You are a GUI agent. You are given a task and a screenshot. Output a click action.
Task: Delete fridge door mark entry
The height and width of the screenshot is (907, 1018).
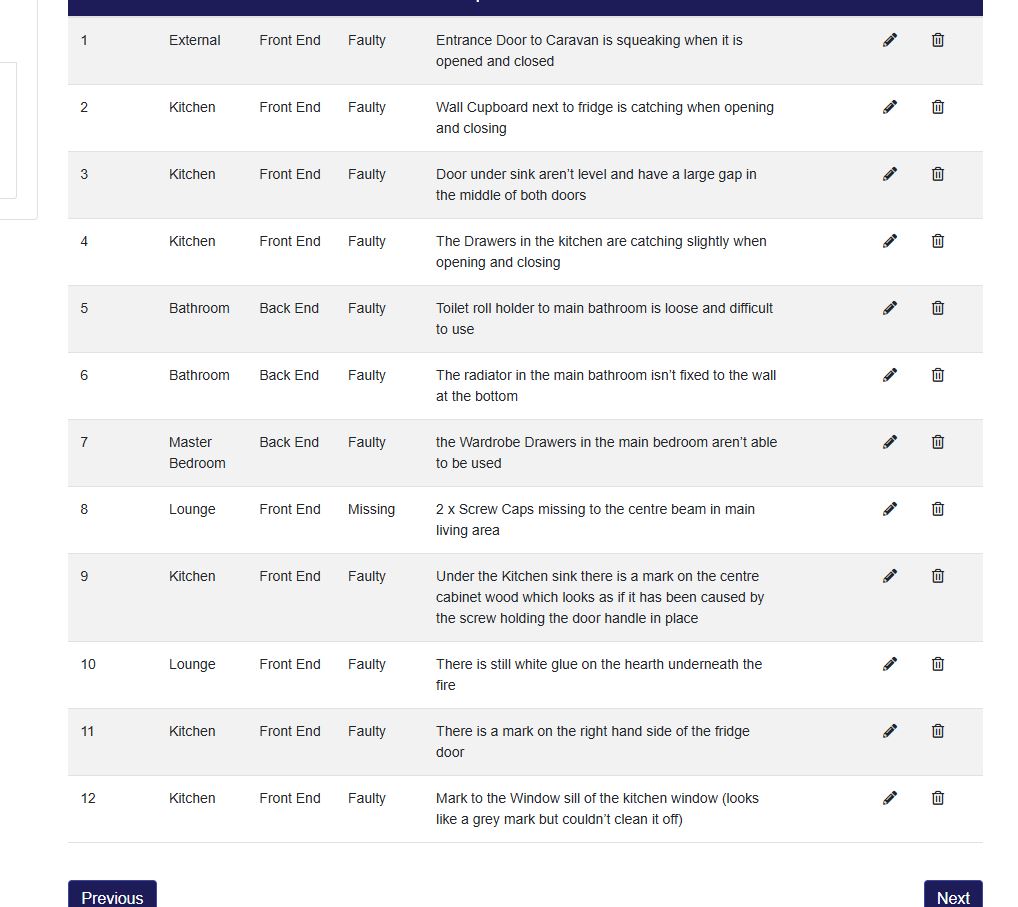938,731
